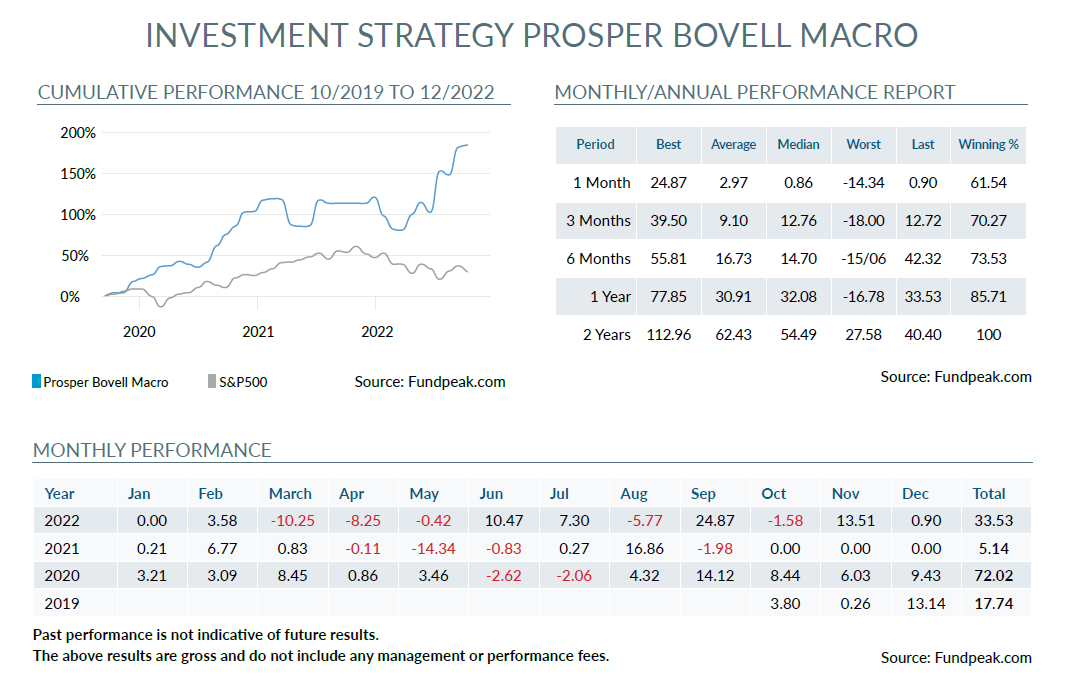Select the 2021 label on the chart x-axis

258,332
